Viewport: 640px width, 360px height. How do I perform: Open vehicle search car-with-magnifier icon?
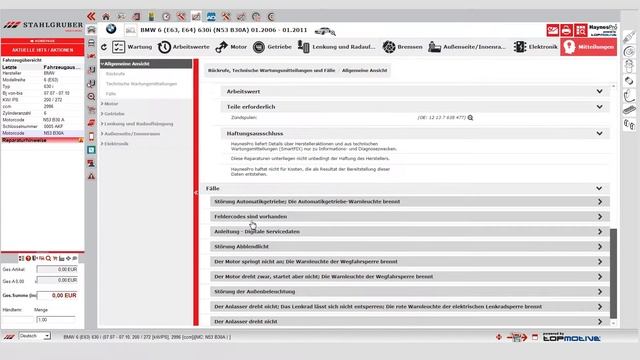pyautogui.click(x=326, y=31)
